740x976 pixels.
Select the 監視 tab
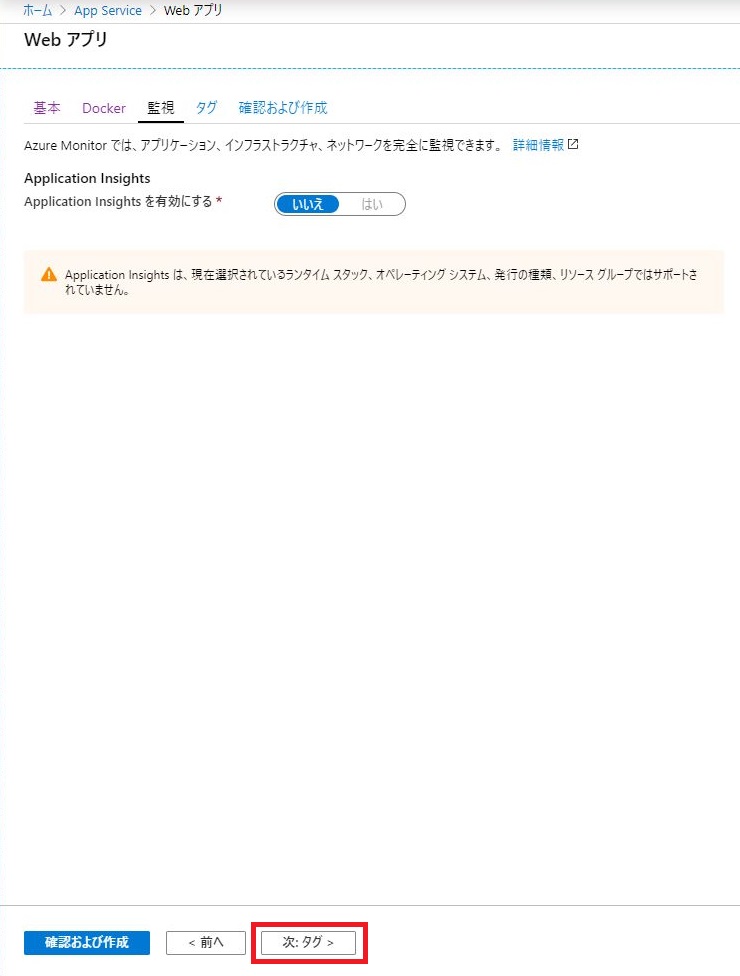tap(161, 108)
